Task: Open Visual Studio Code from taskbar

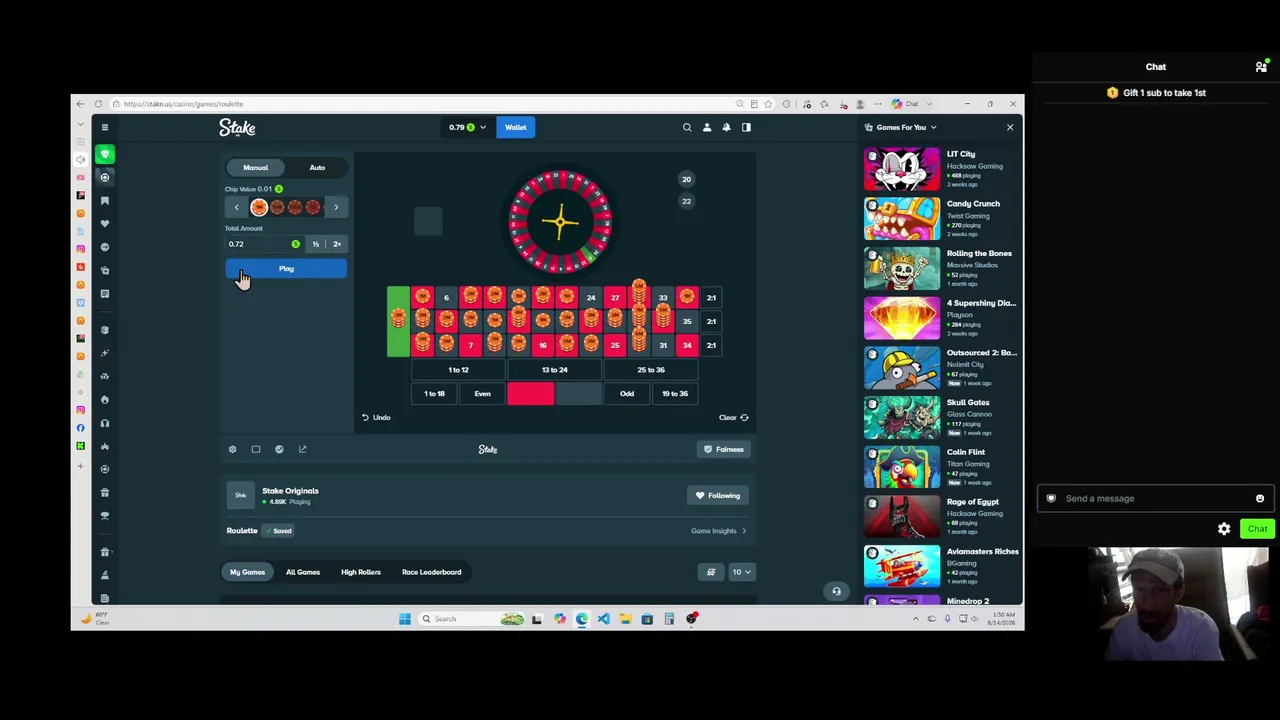Action: [604, 619]
